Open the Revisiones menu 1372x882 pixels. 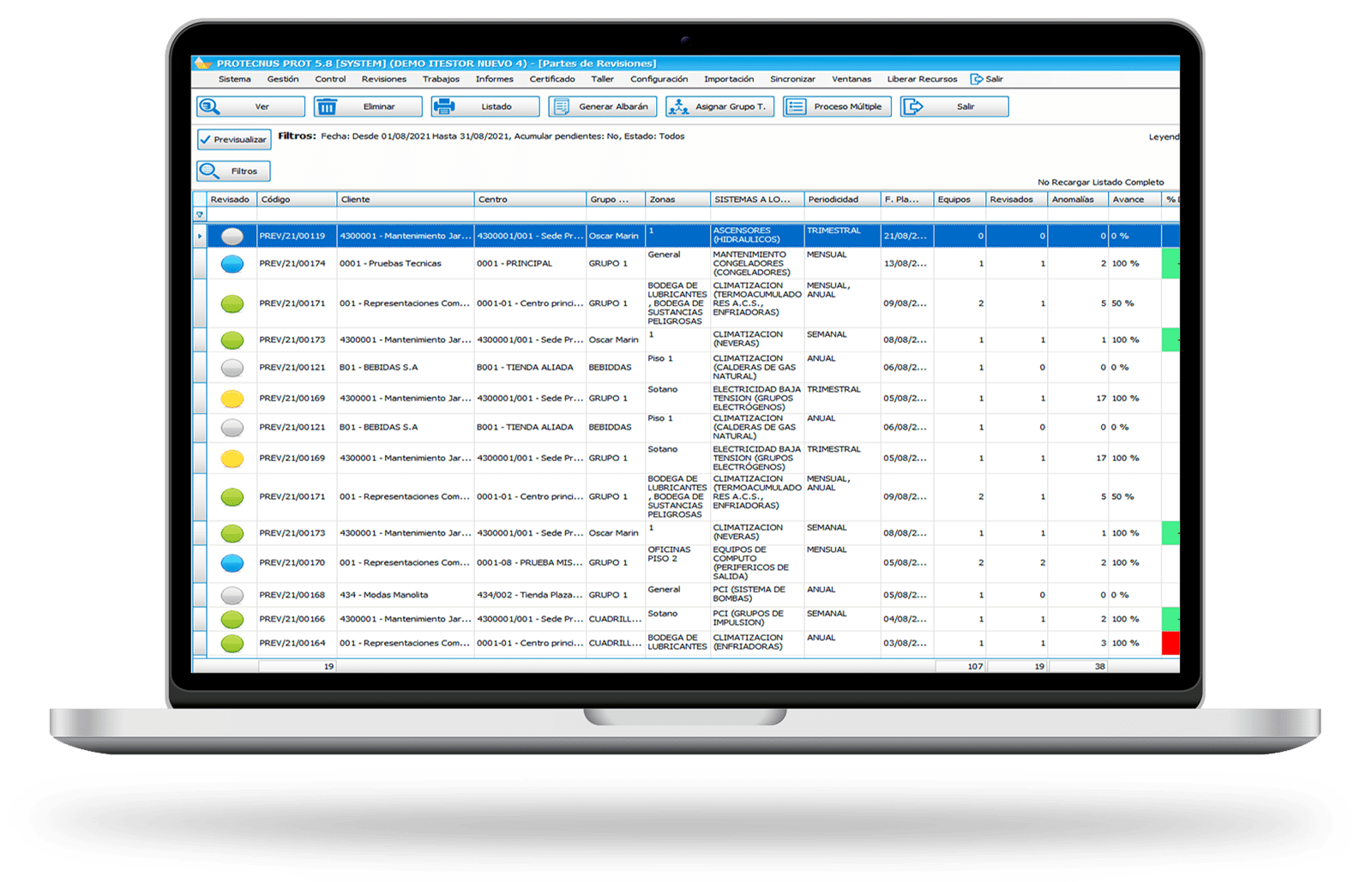pos(384,79)
